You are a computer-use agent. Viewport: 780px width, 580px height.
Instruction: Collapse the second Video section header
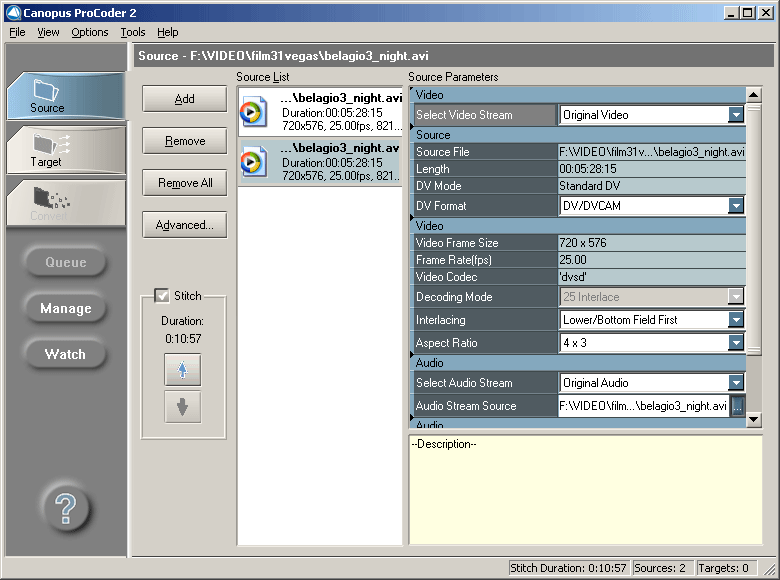click(x=577, y=226)
